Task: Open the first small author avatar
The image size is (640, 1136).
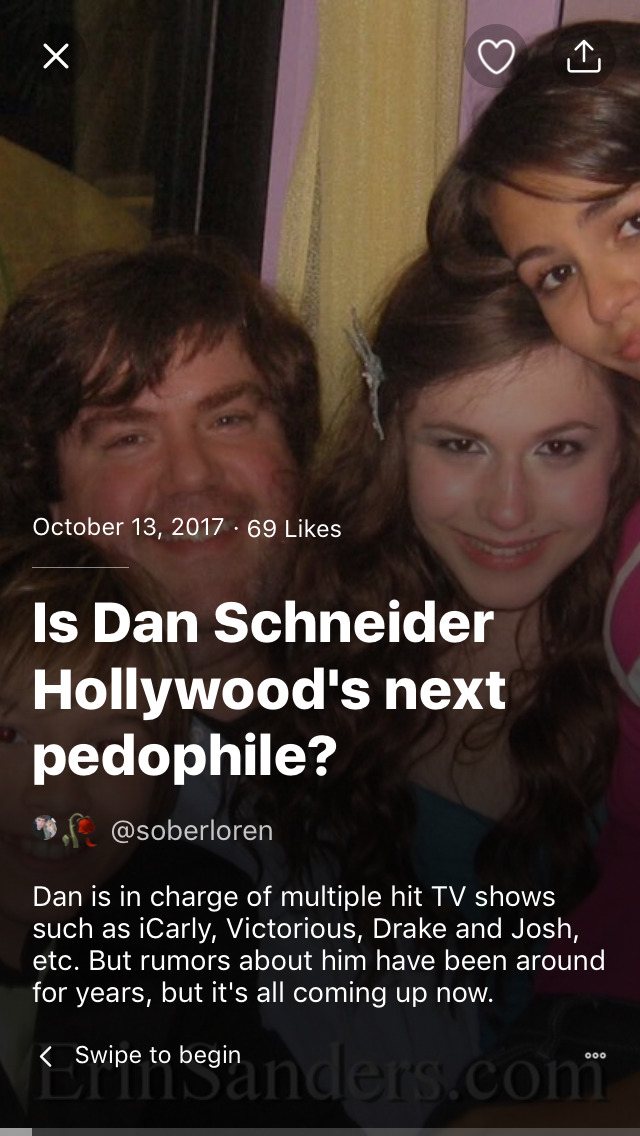Action: [46, 827]
